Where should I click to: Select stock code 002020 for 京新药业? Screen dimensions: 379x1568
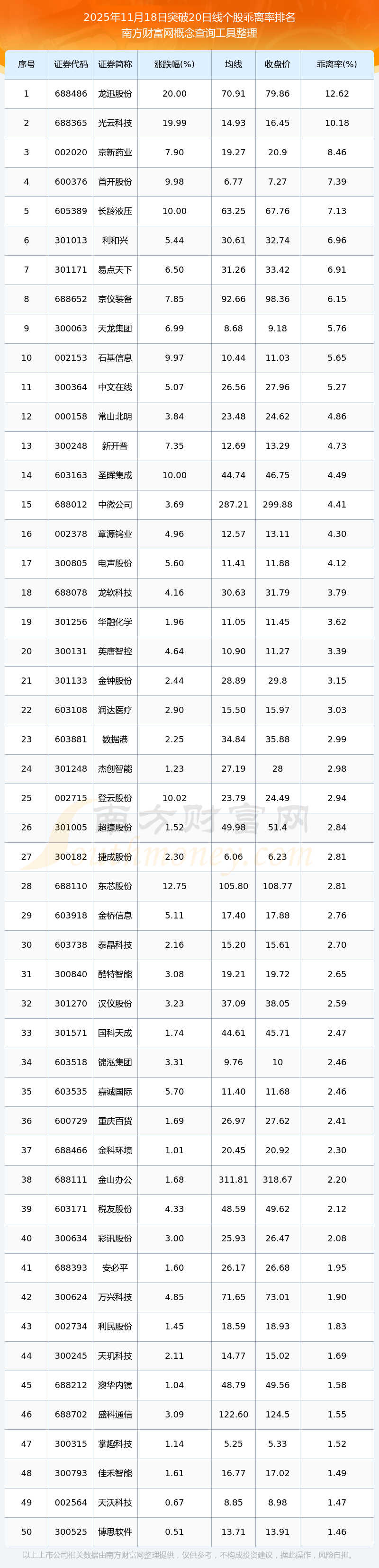71,152
